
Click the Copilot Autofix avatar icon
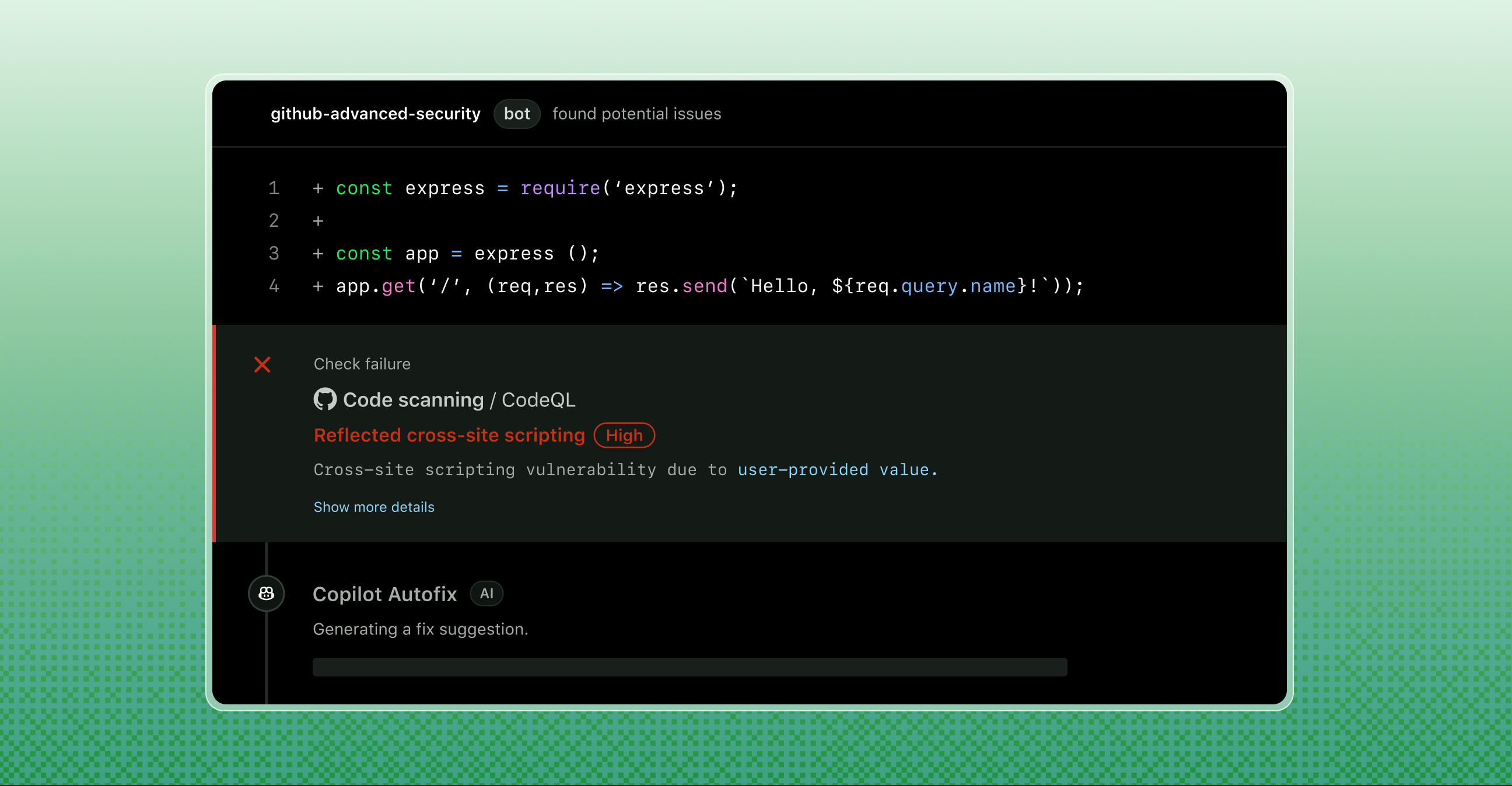[267, 594]
